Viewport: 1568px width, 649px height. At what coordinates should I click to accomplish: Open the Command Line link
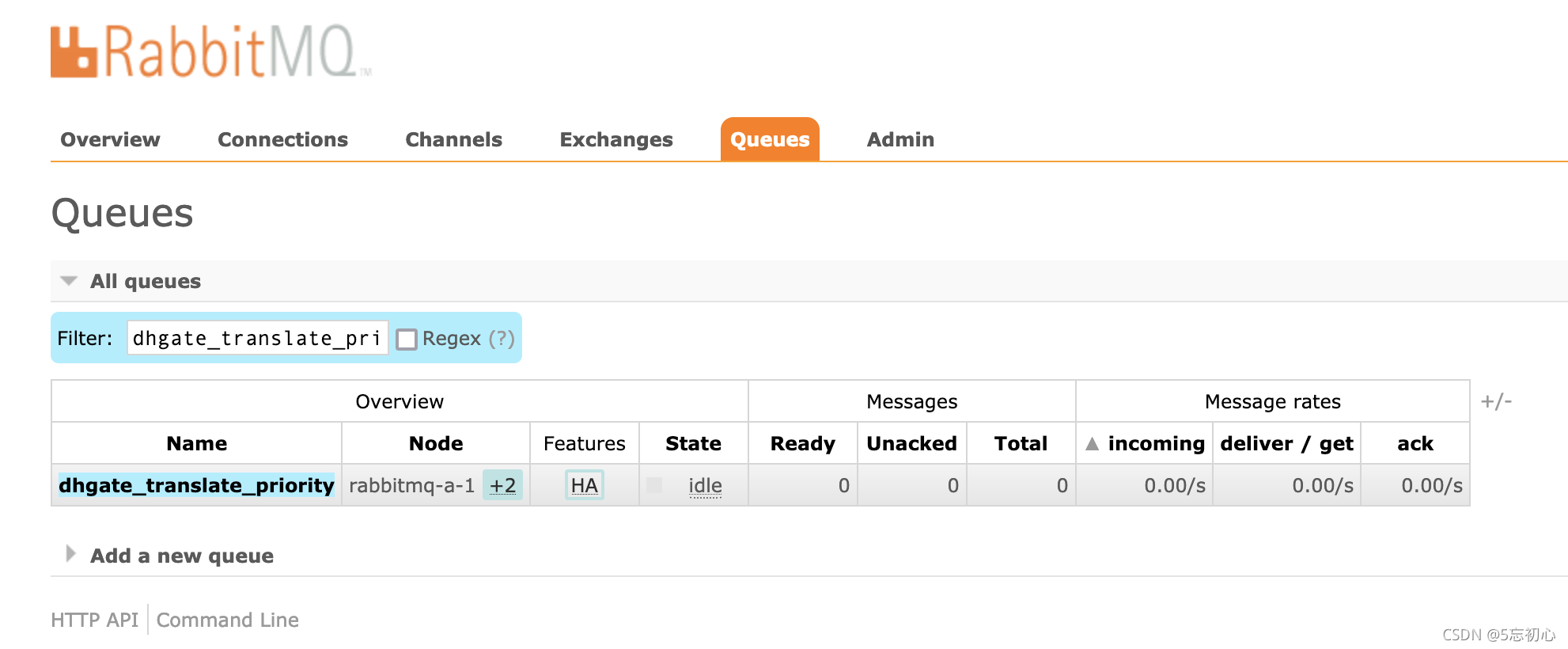228,620
